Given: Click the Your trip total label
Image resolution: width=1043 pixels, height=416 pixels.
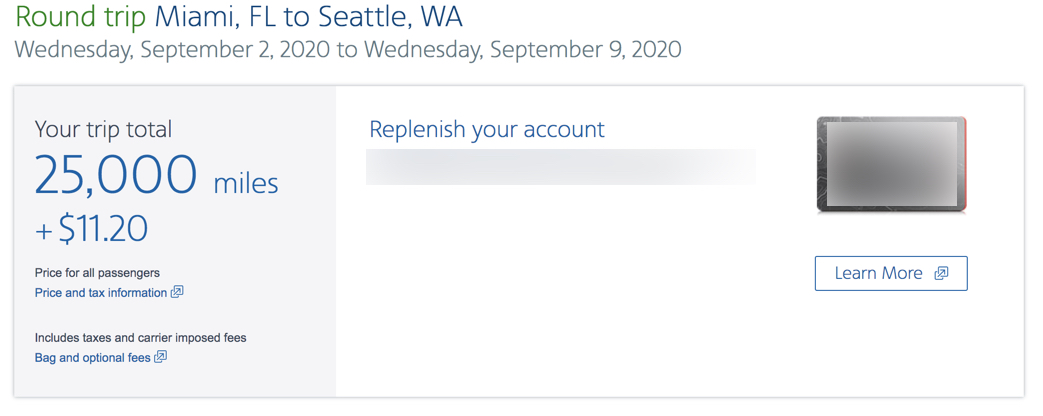Looking at the screenshot, I should 103,129.
